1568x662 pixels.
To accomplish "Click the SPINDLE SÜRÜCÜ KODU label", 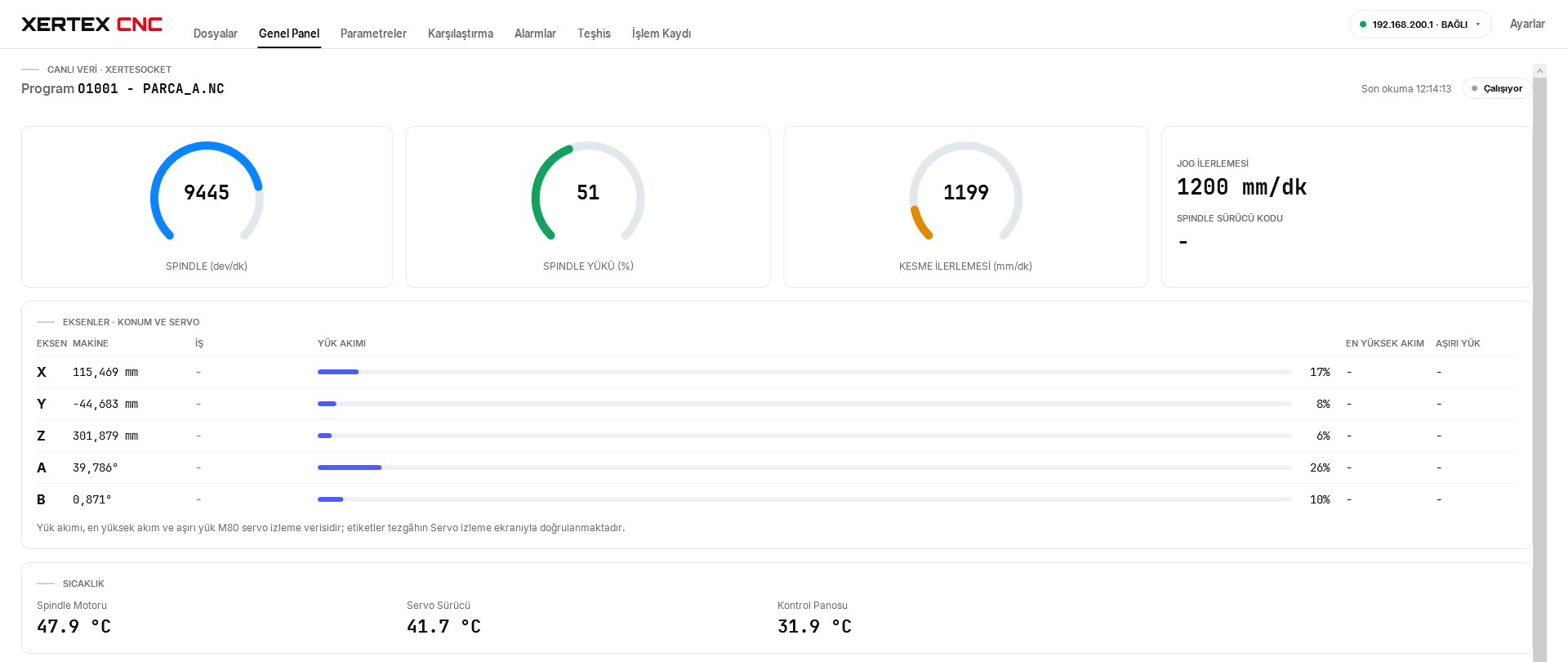I will pyautogui.click(x=1230, y=218).
